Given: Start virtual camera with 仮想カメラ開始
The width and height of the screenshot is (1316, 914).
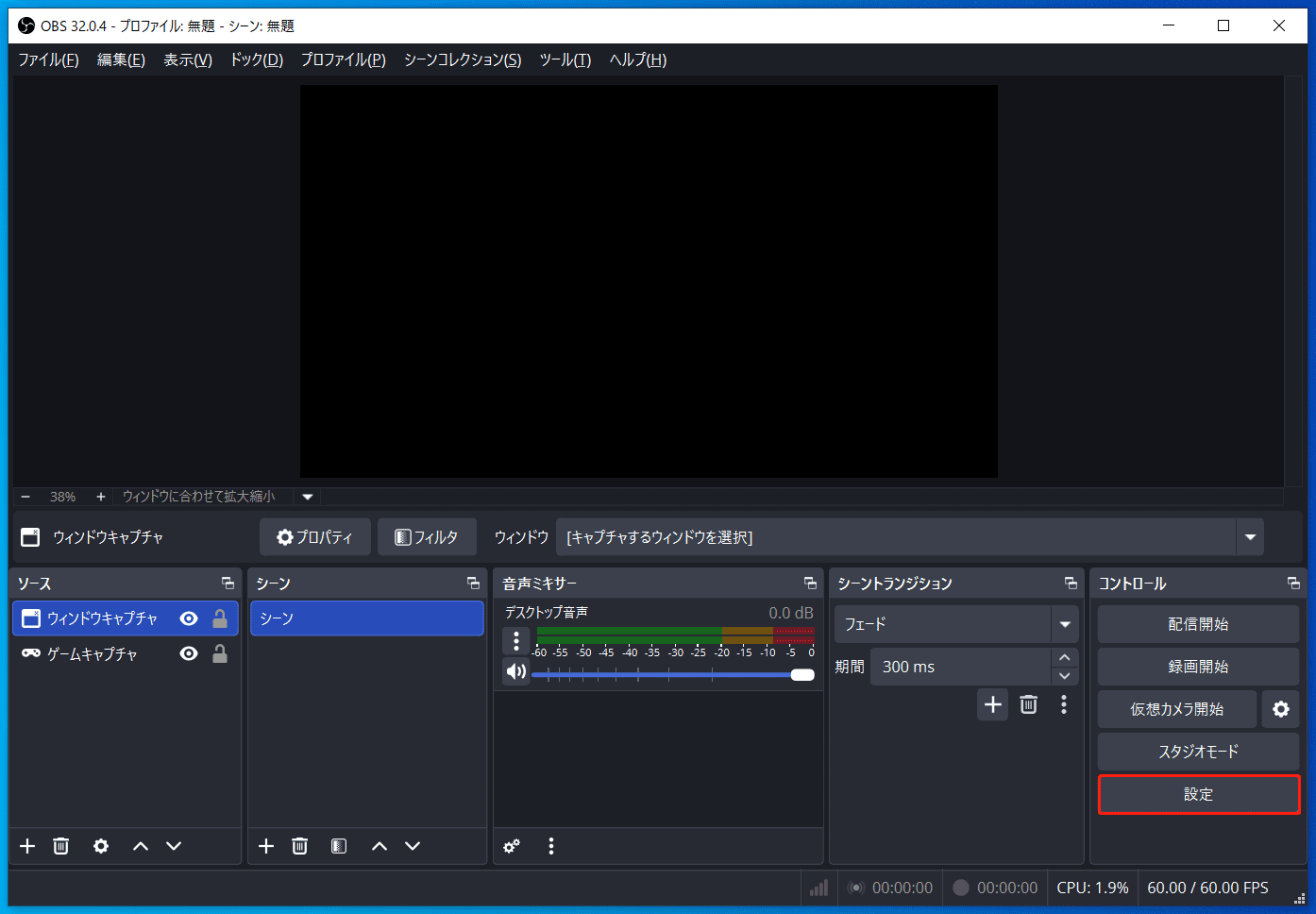Looking at the screenshot, I should 1177,709.
